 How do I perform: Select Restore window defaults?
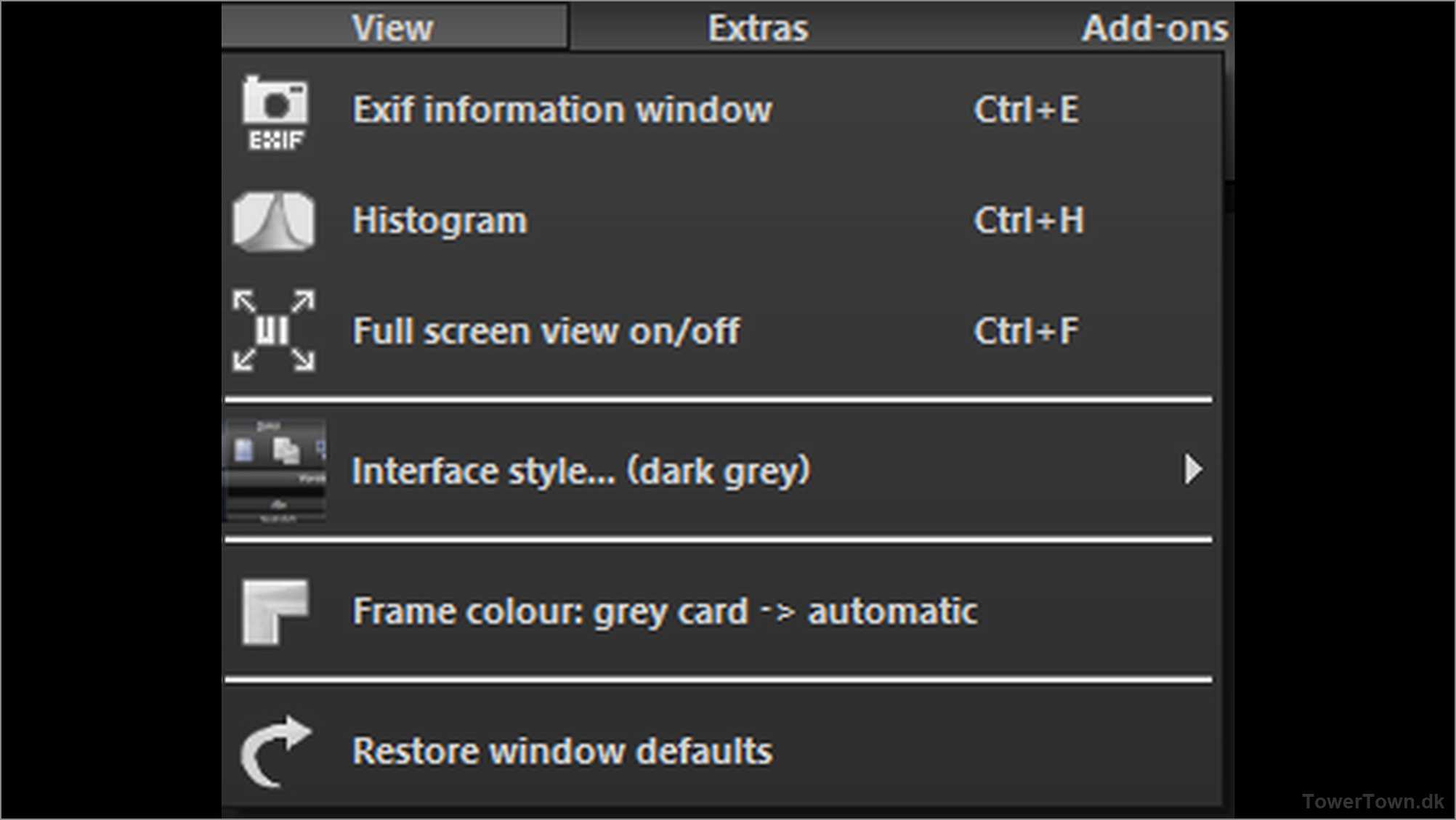pos(562,751)
